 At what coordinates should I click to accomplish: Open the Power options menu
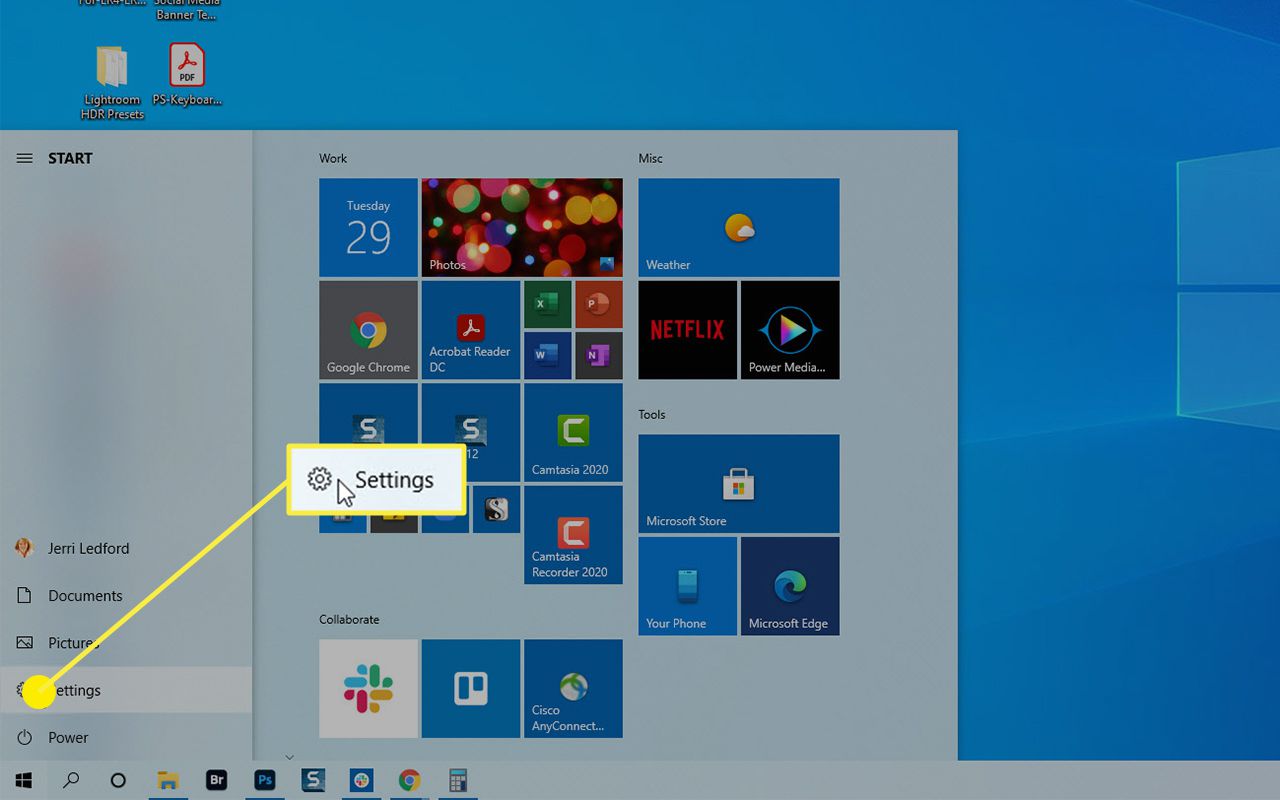[x=126, y=737]
